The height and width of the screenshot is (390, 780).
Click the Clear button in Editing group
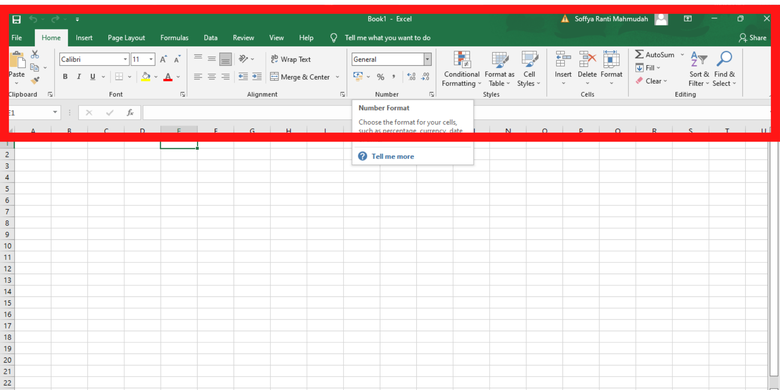point(651,81)
